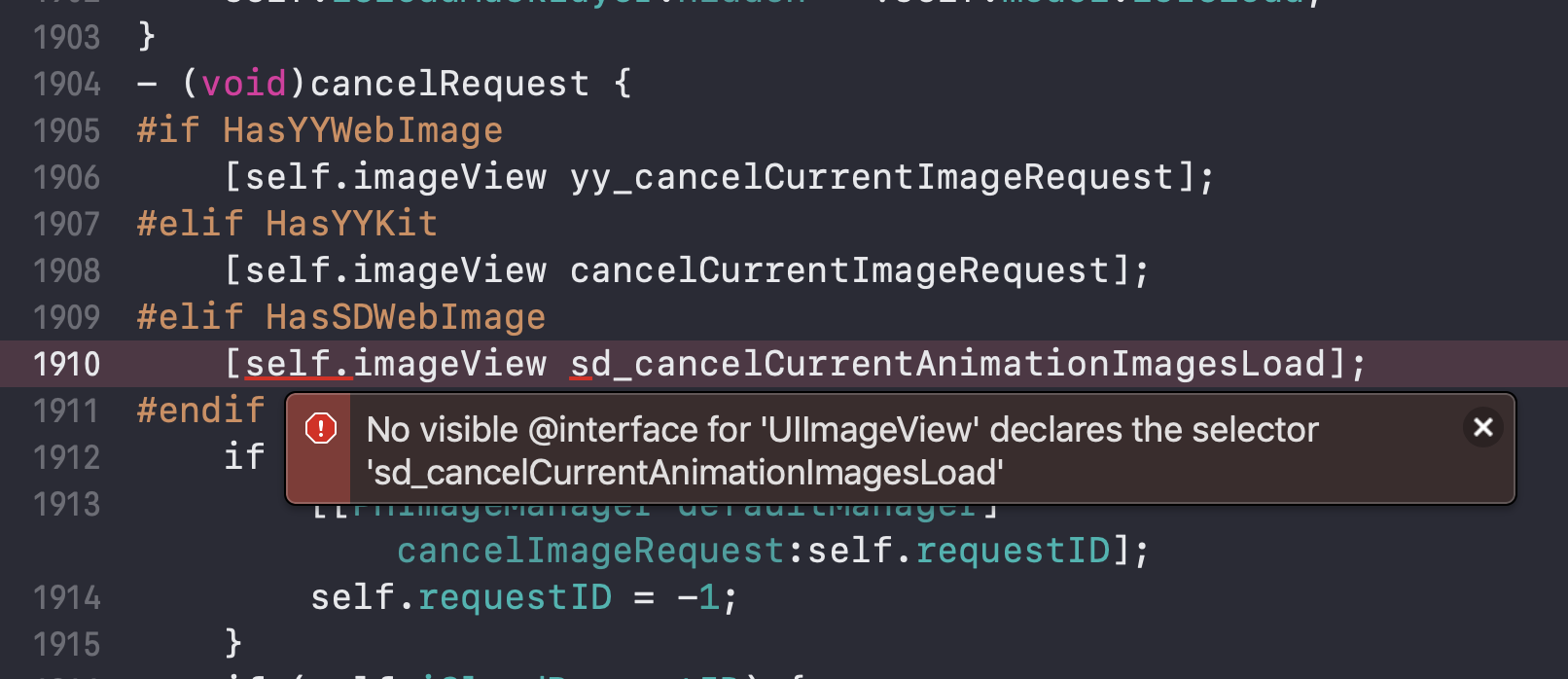Dismiss the error banner with the × button
The height and width of the screenshot is (679, 1568).
tap(1482, 428)
